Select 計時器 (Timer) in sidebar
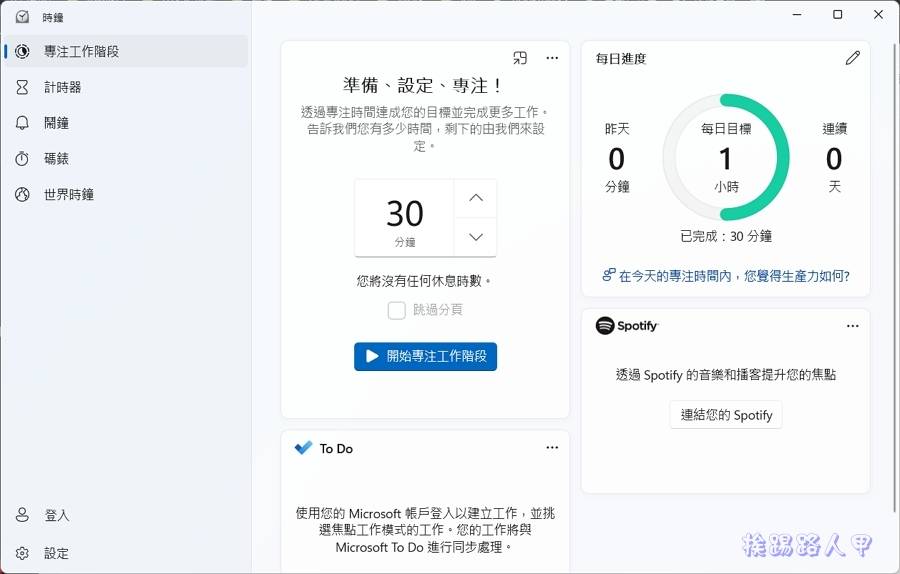 click(62, 87)
